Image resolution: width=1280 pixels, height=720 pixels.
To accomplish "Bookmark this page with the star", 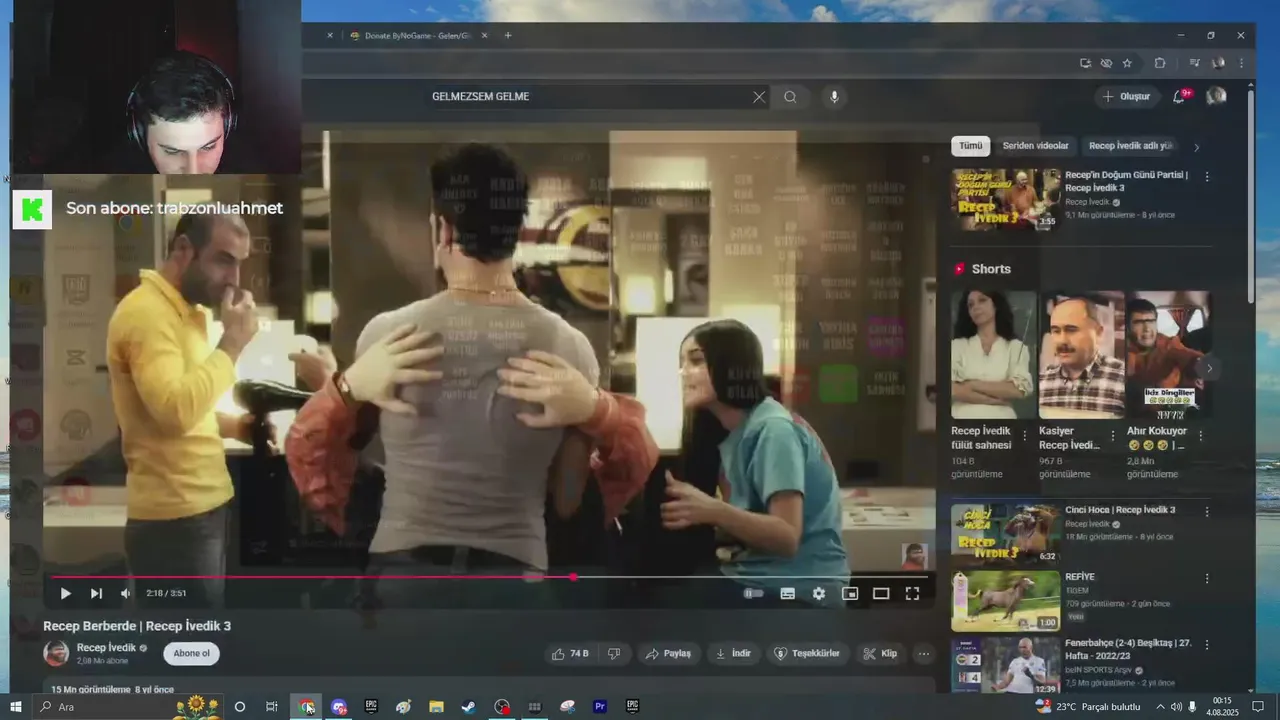I will (1127, 63).
